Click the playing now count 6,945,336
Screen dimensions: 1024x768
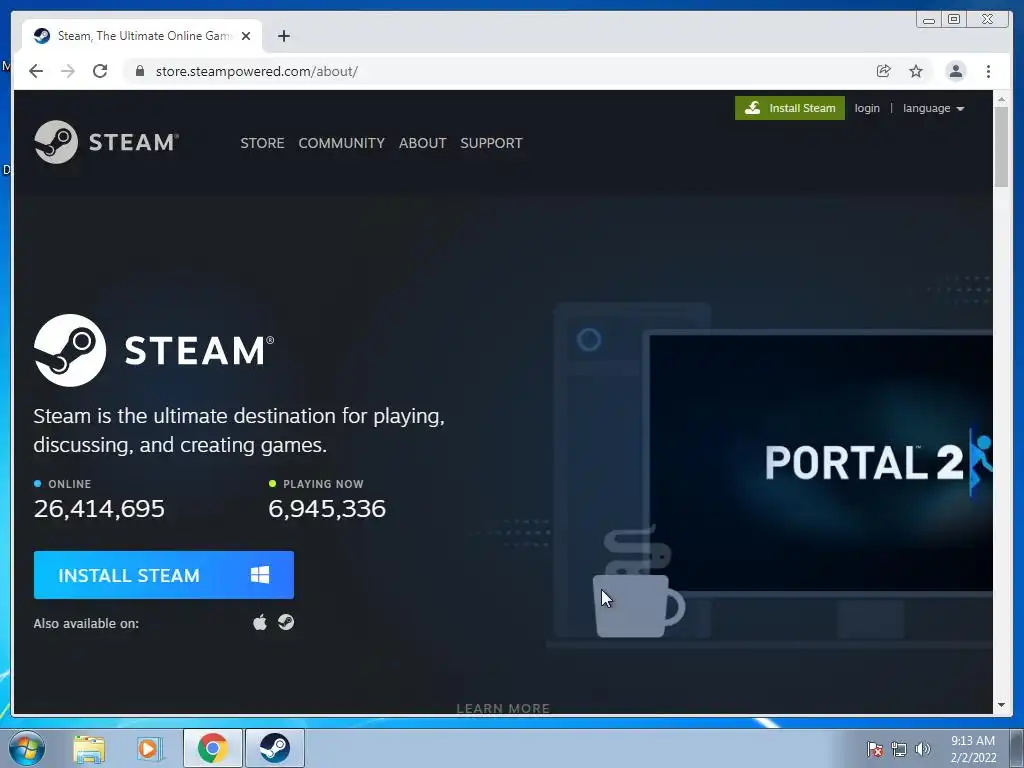click(x=327, y=509)
